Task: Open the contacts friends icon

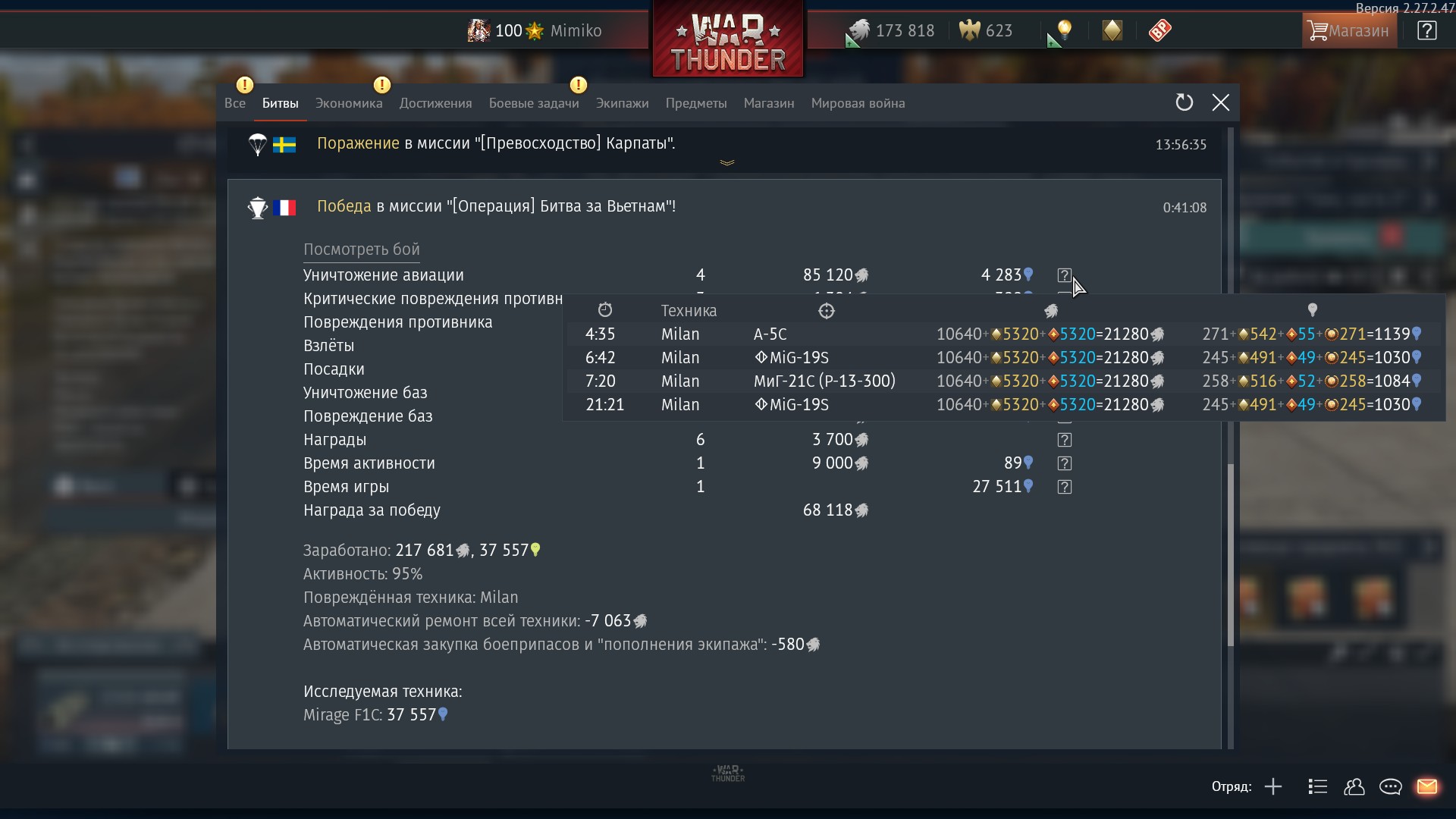Action: click(x=1354, y=786)
